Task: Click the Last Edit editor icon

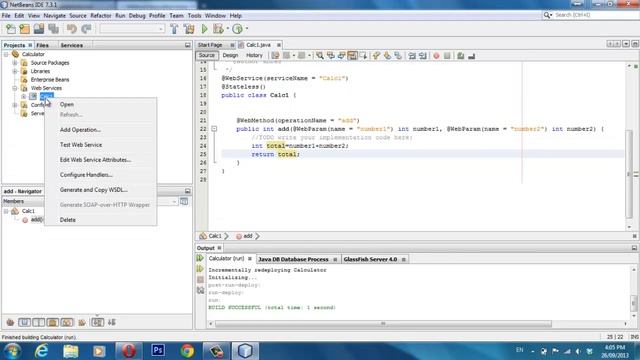Action: click(275, 56)
